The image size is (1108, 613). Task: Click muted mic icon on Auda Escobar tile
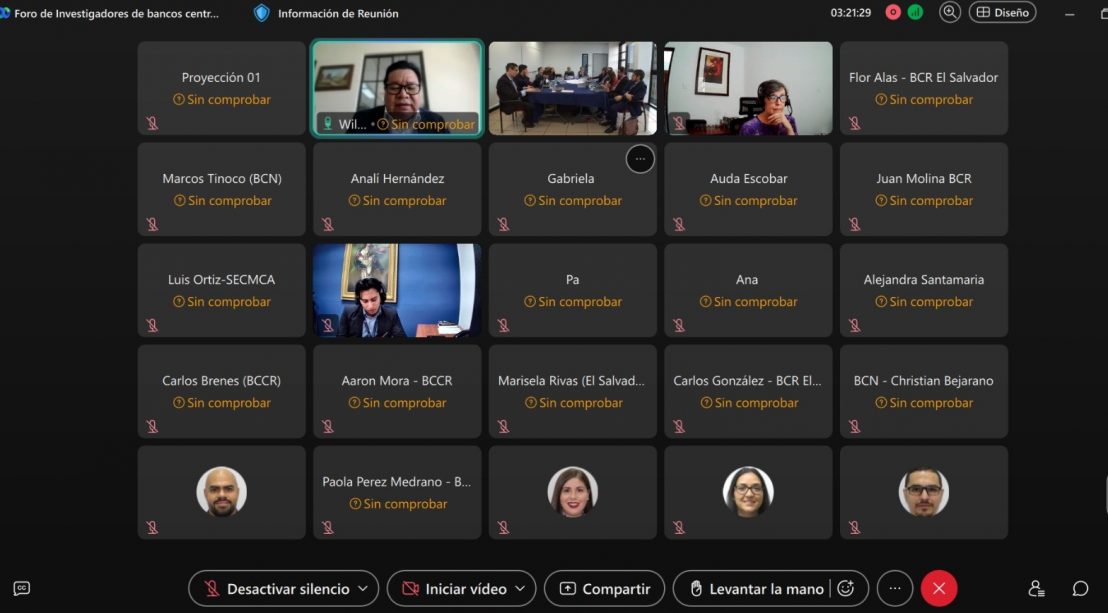coord(678,224)
